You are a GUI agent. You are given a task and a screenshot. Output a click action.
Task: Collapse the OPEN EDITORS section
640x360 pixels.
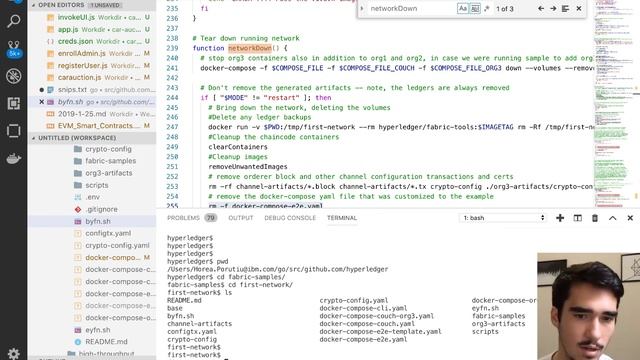tap(92, 5)
